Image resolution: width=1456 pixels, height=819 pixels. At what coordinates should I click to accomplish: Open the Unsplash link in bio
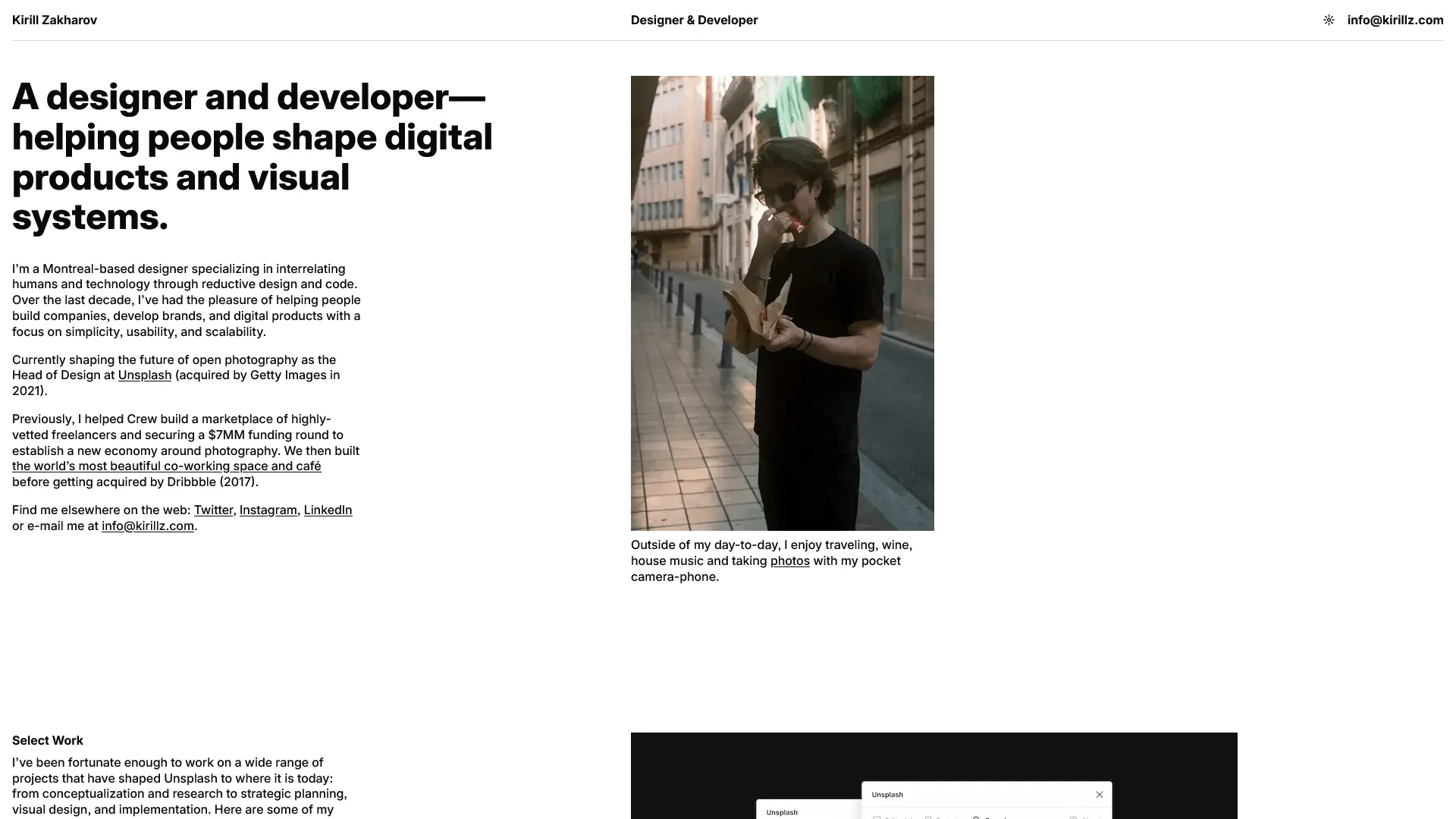[144, 375]
